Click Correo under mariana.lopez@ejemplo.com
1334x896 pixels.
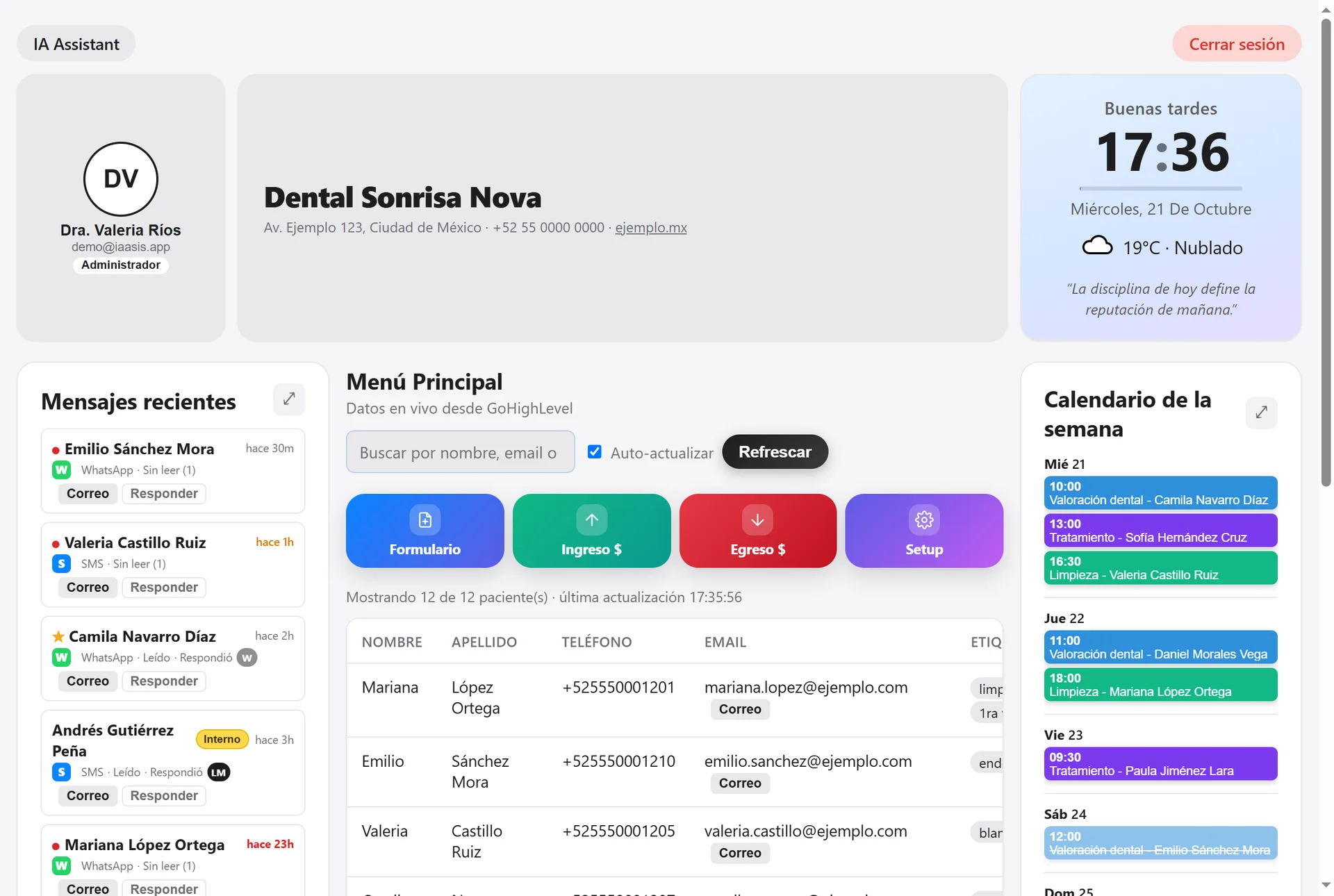[740, 709]
